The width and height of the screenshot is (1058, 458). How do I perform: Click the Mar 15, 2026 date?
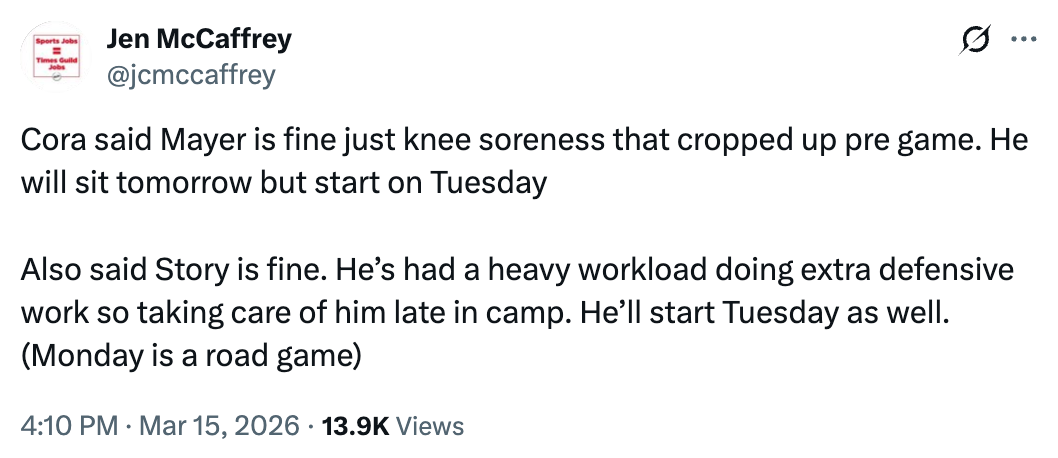pyautogui.click(x=218, y=426)
